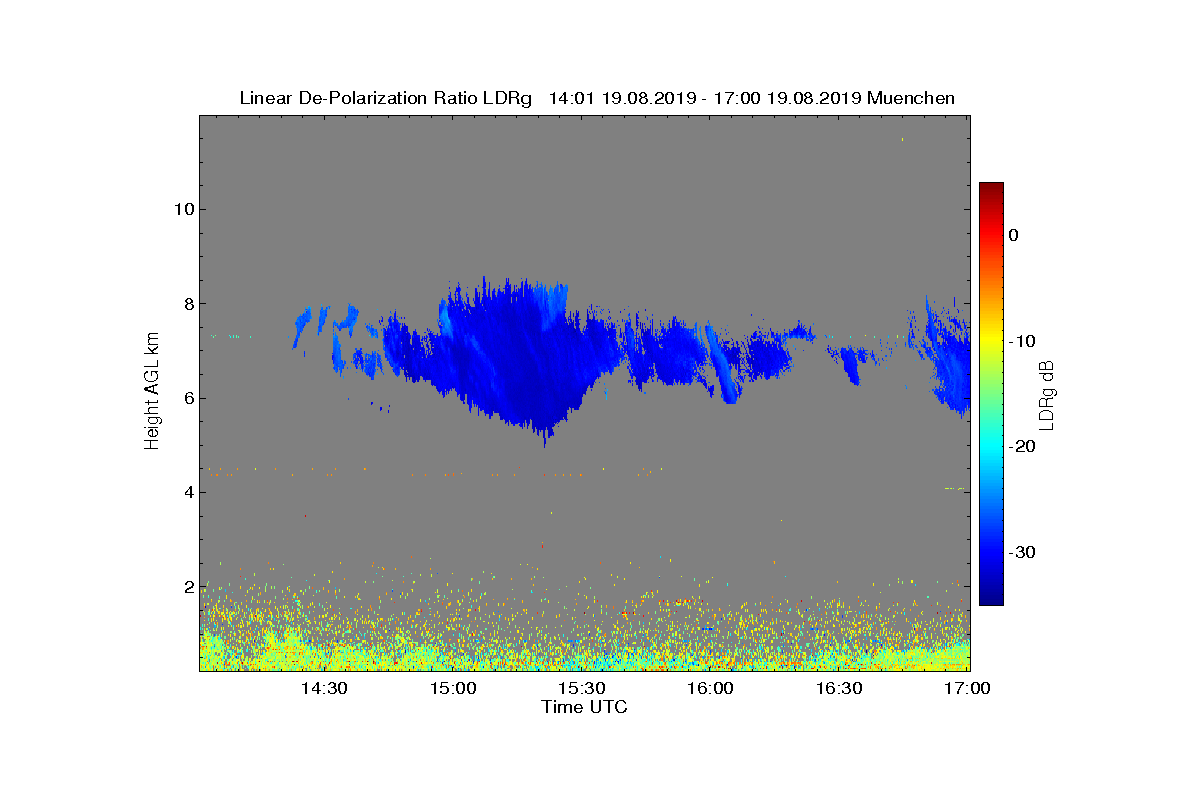Click the colorbar value '-10'
This screenshot has width=1200, height=800.
[x=1021, y=341]
